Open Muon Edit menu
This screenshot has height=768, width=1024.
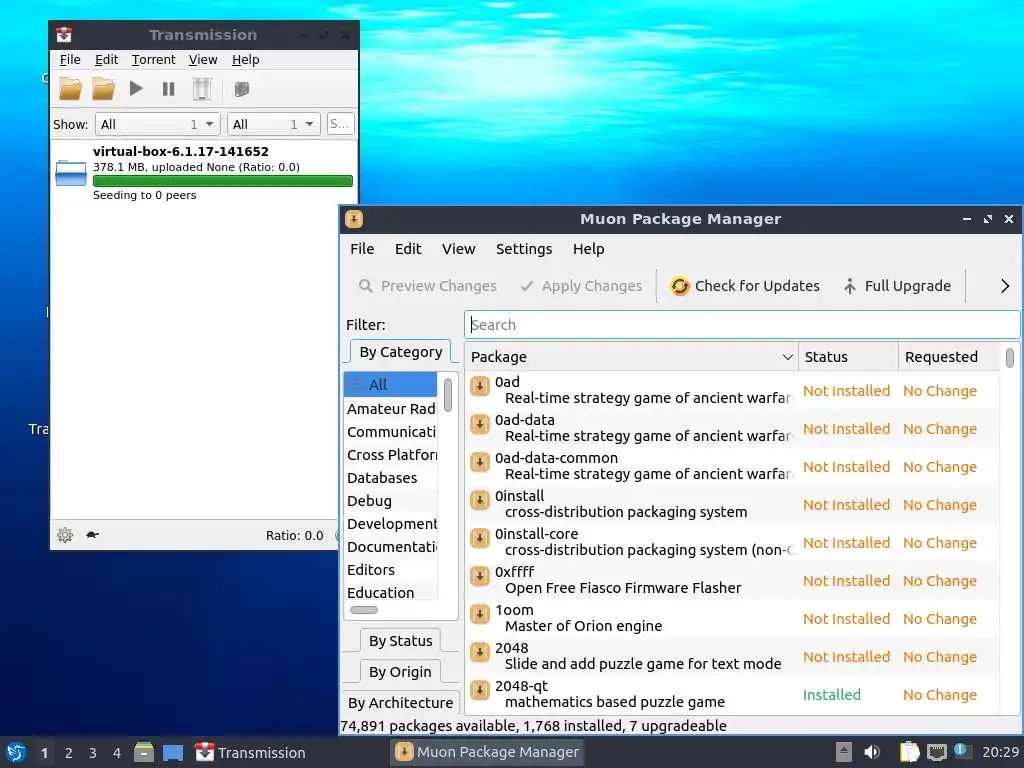pos(408,249)
